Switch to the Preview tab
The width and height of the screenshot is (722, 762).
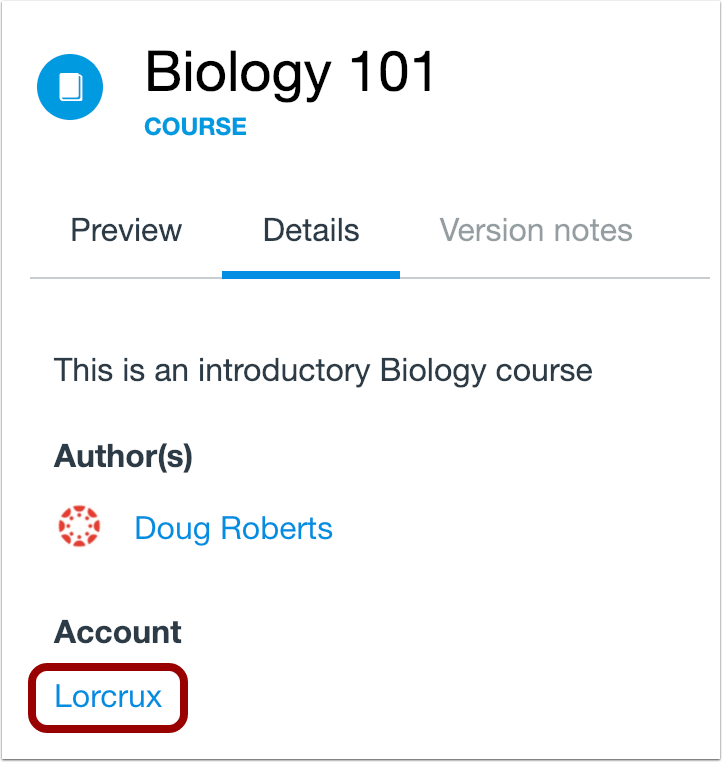(126, 231)
